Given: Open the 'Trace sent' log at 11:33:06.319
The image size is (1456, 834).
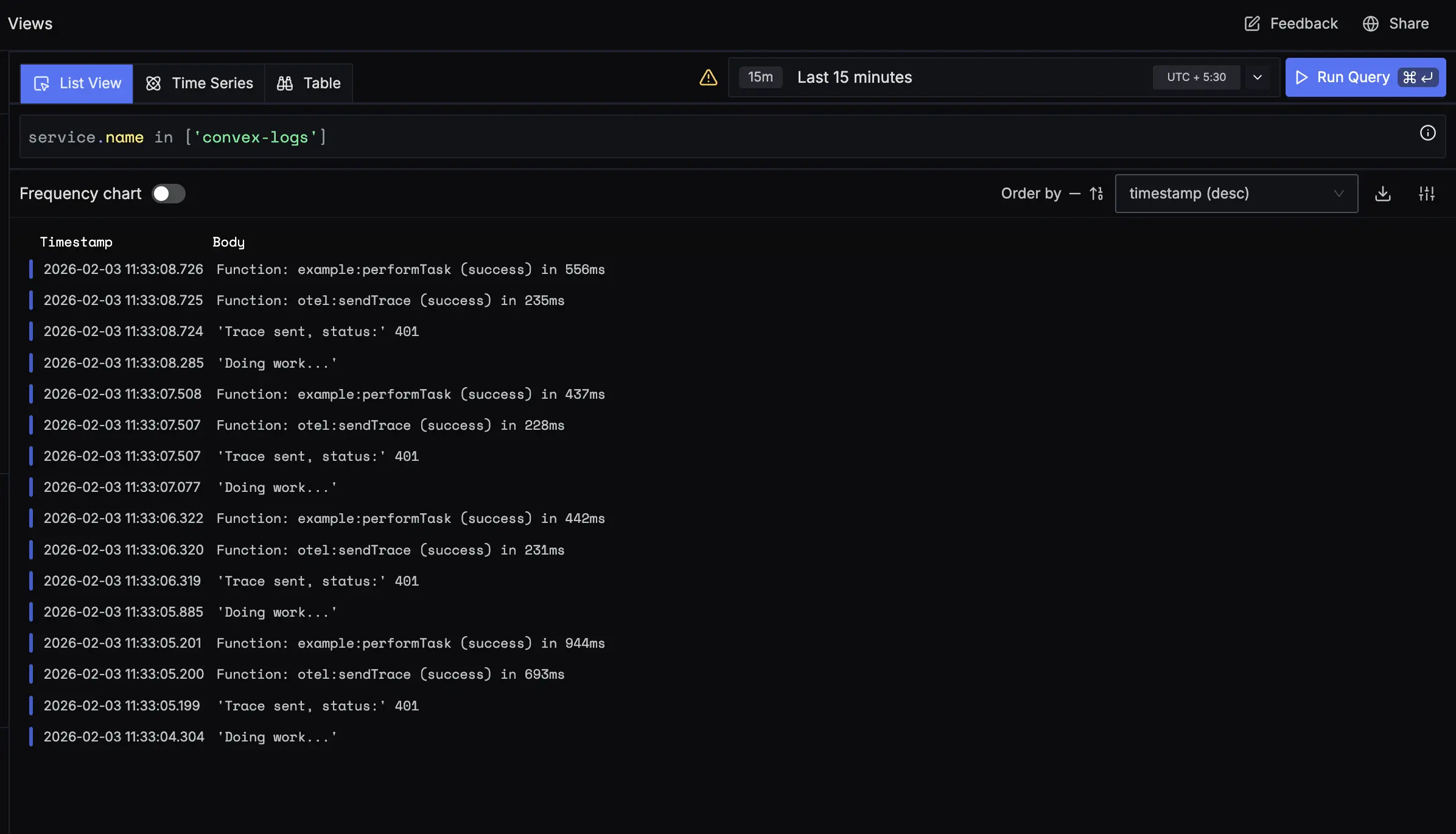Looking at the screenshot, I should [318, 581].
